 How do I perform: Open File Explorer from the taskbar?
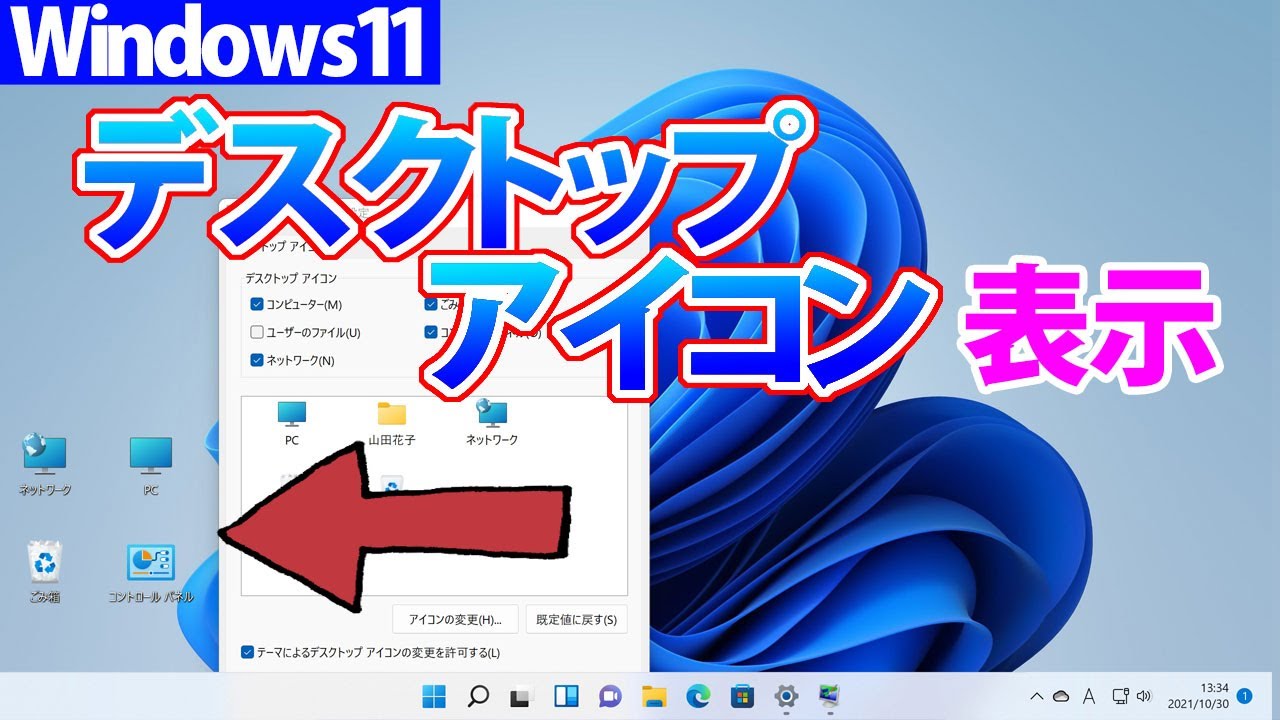tap(653, 696)
